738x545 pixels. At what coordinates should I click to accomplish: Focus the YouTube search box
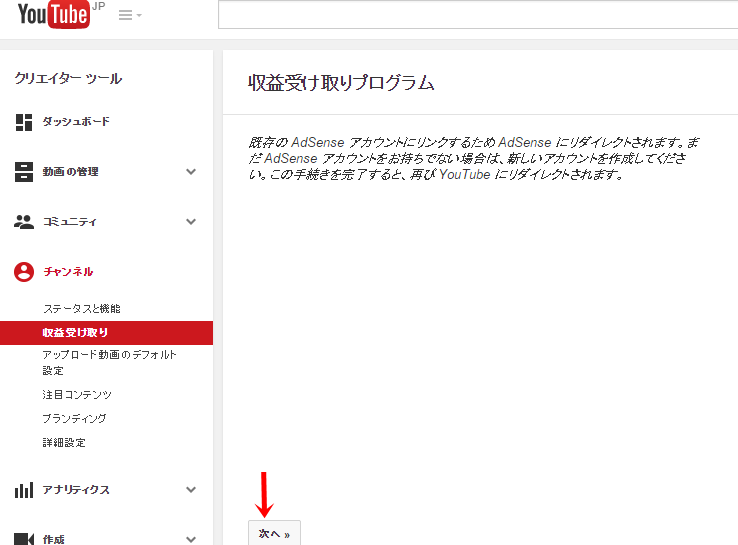478,15
